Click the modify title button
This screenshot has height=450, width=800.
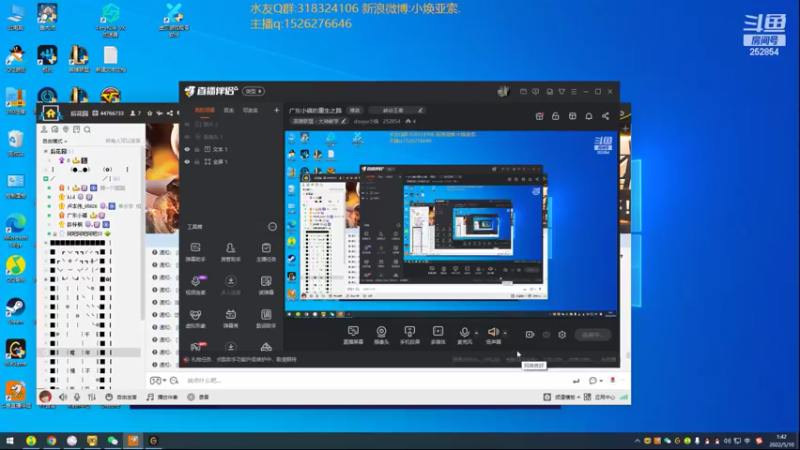point(355,110)
